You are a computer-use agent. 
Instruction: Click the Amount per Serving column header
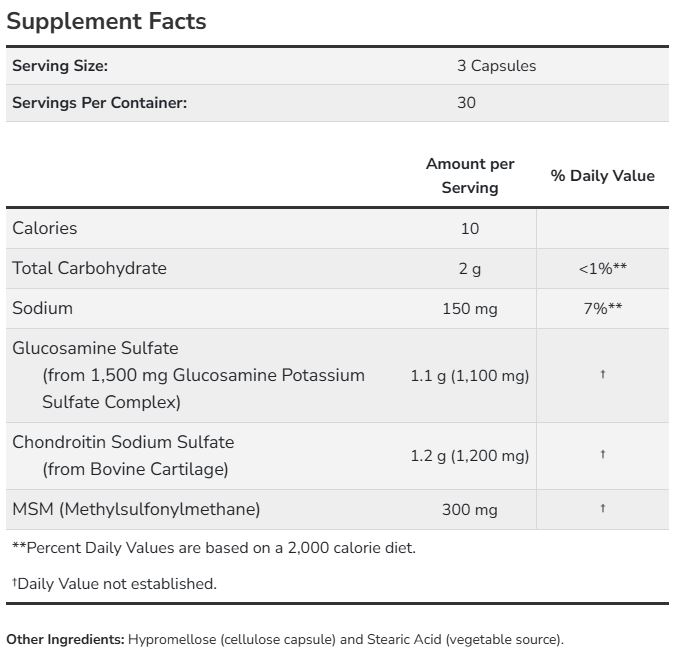tap(470, 175)
